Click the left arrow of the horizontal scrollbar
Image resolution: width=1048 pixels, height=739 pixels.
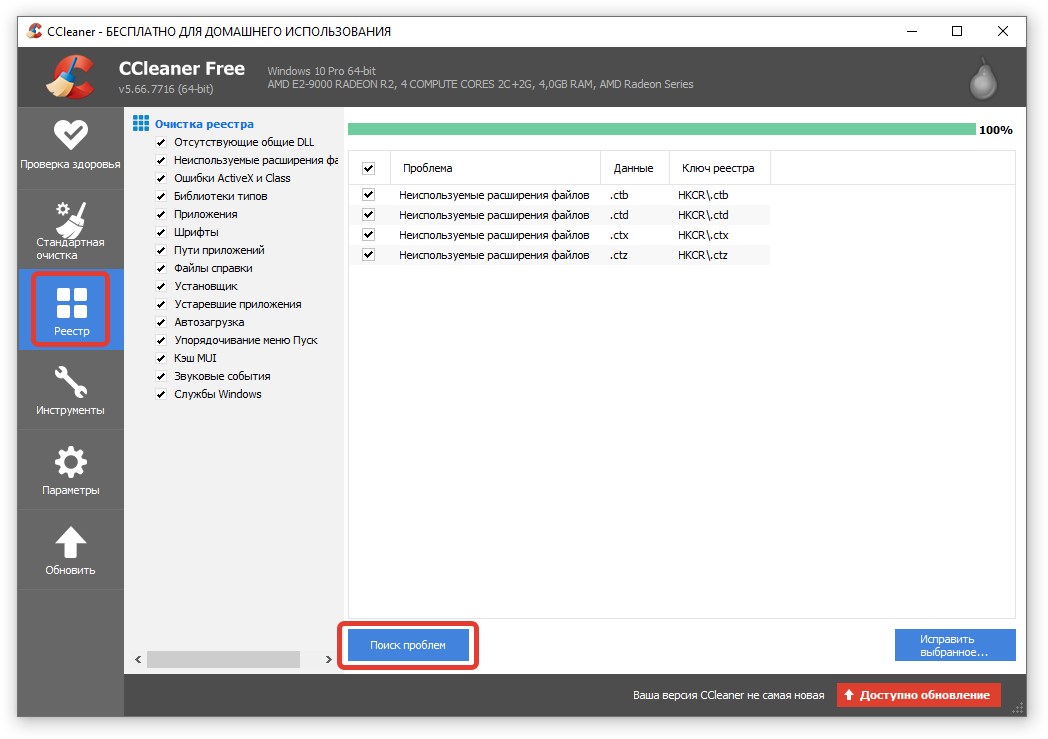(x=138, y=659)
